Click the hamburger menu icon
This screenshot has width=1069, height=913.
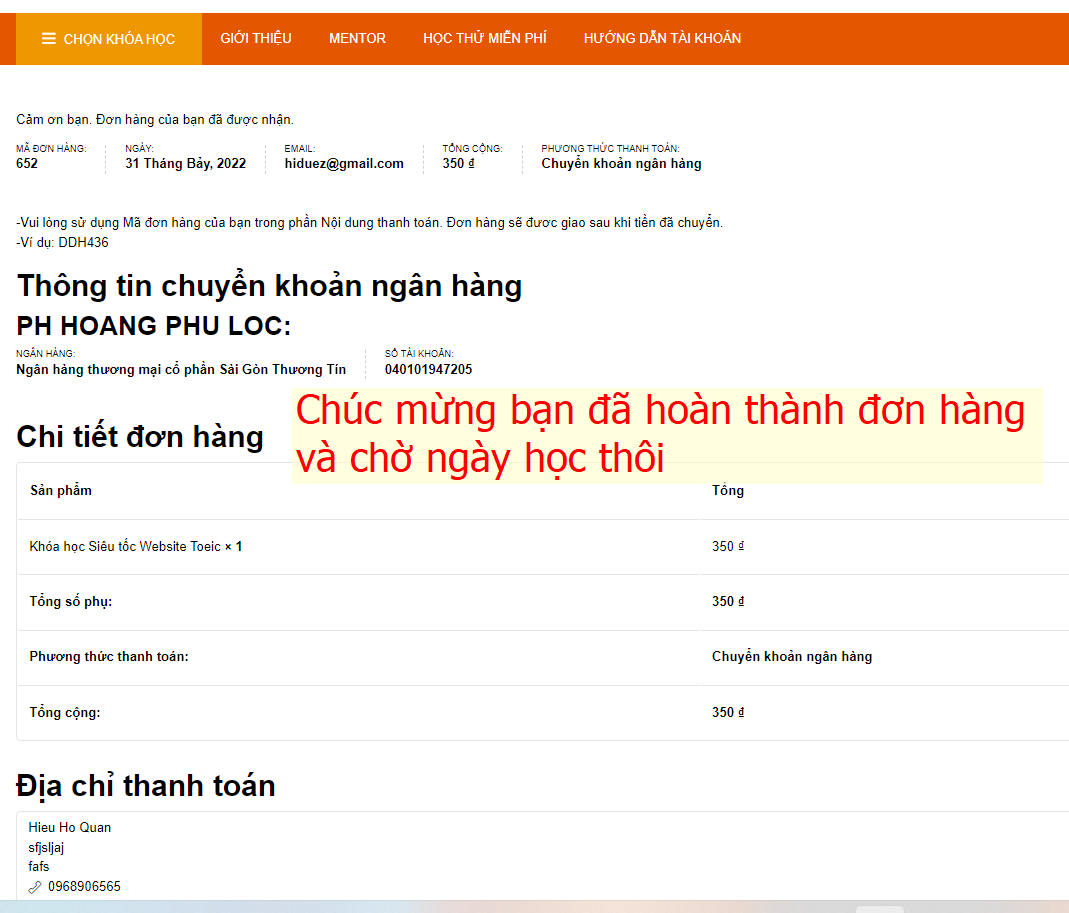[x=48, y=39]
